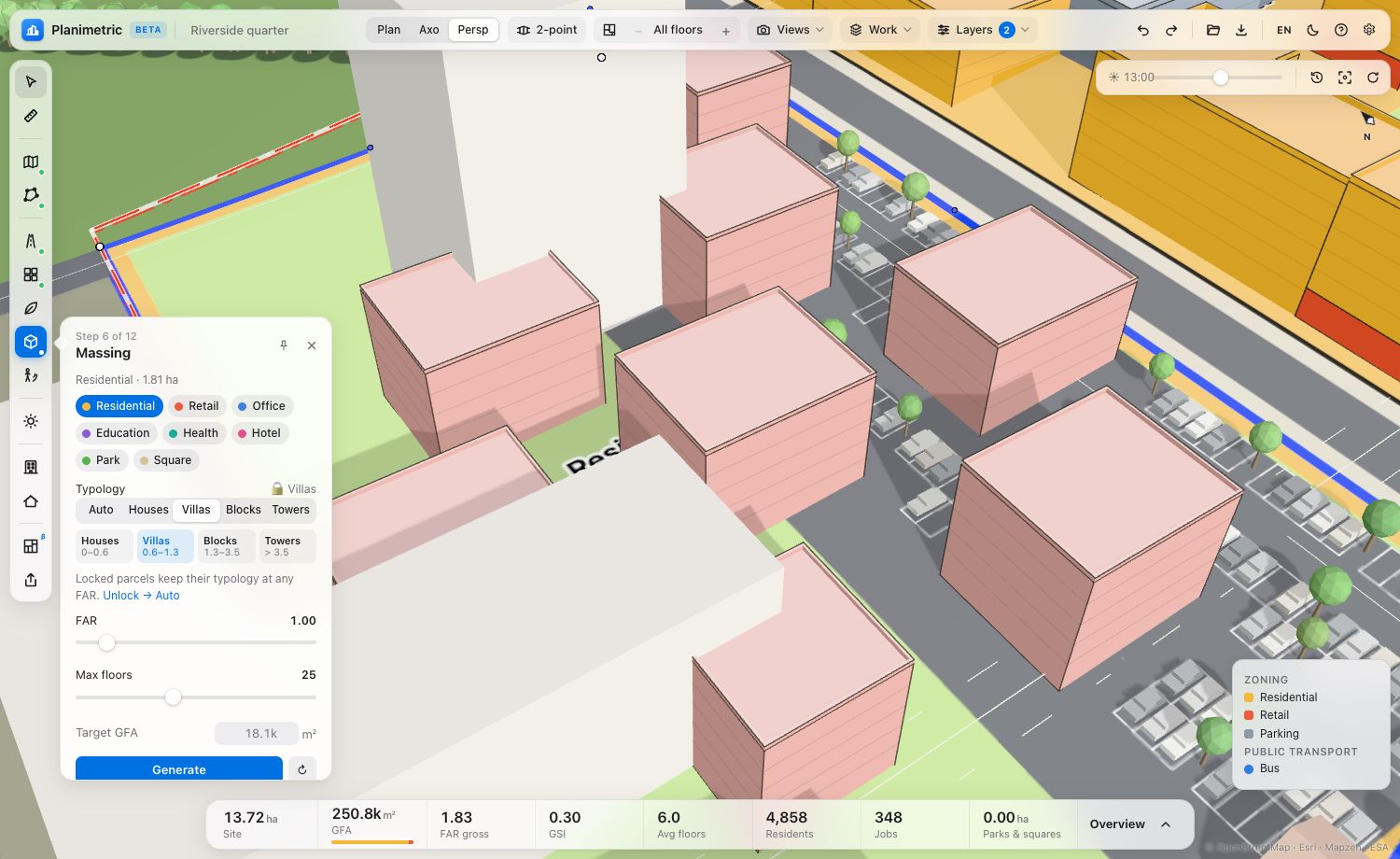Screen dimensions: 1400x859
Task: Toggle the Residential use chip
Action: pos(119,406)
